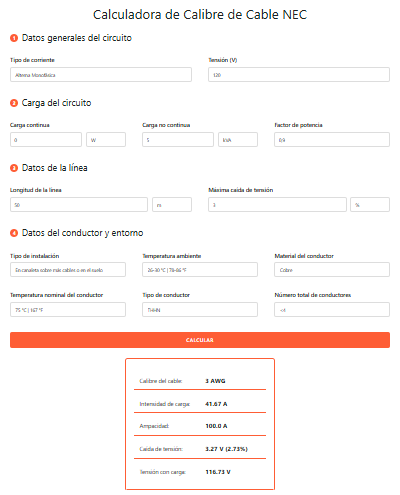Select the Temperatura ambiente dropdown
Viewport: 400px width, 495px height.
pos(200,270)
